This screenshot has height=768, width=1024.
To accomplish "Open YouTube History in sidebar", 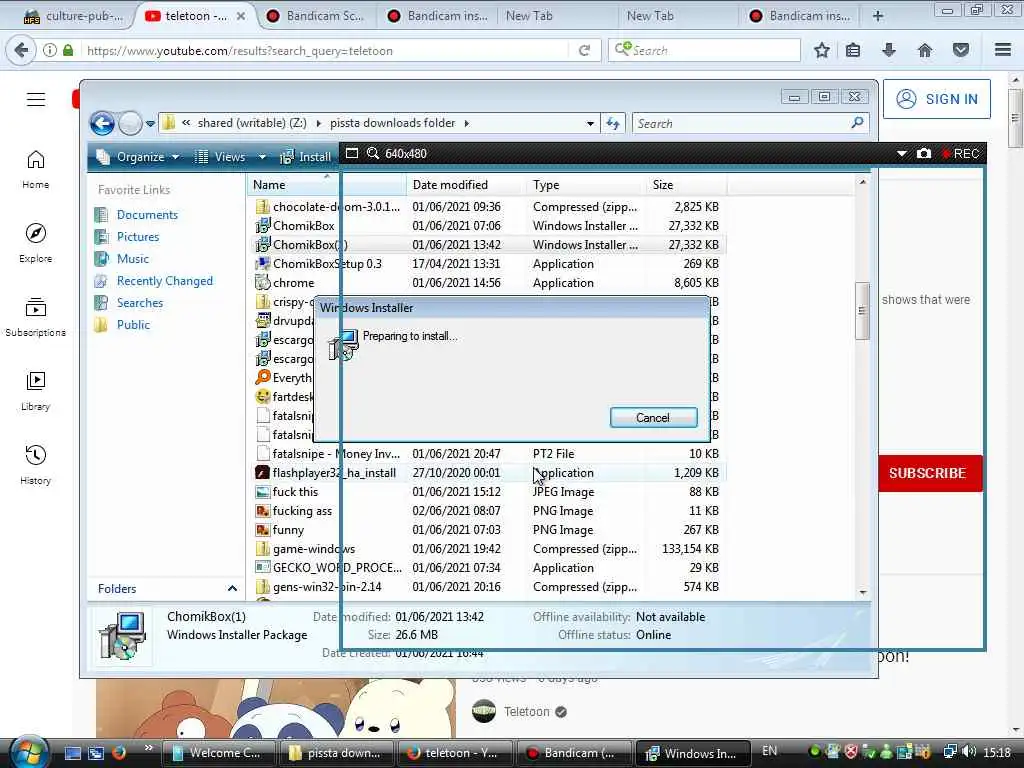I will tap(35, 465).
